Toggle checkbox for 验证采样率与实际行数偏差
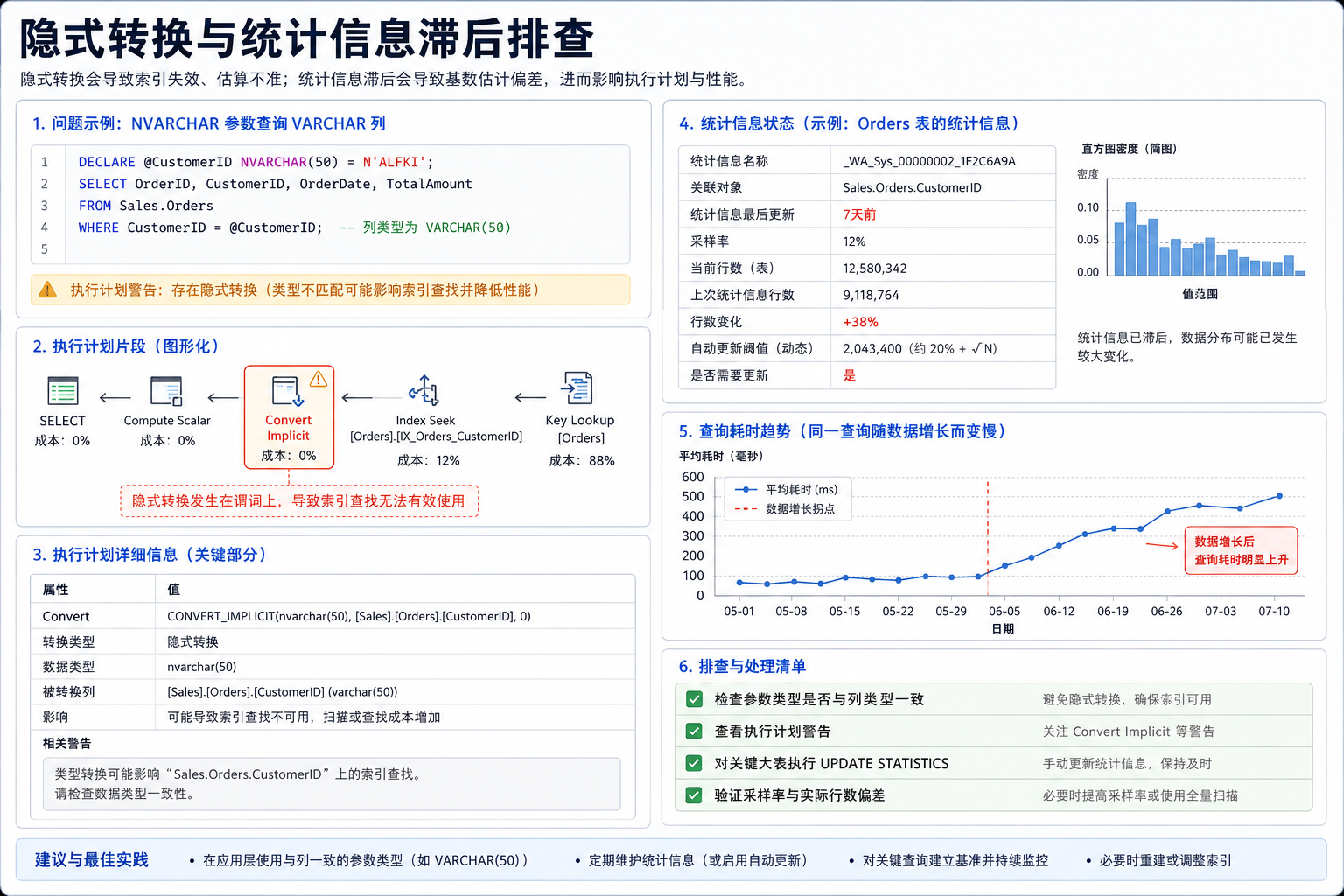This screenshot has height=896, width=1344. [x=694, y=795]
